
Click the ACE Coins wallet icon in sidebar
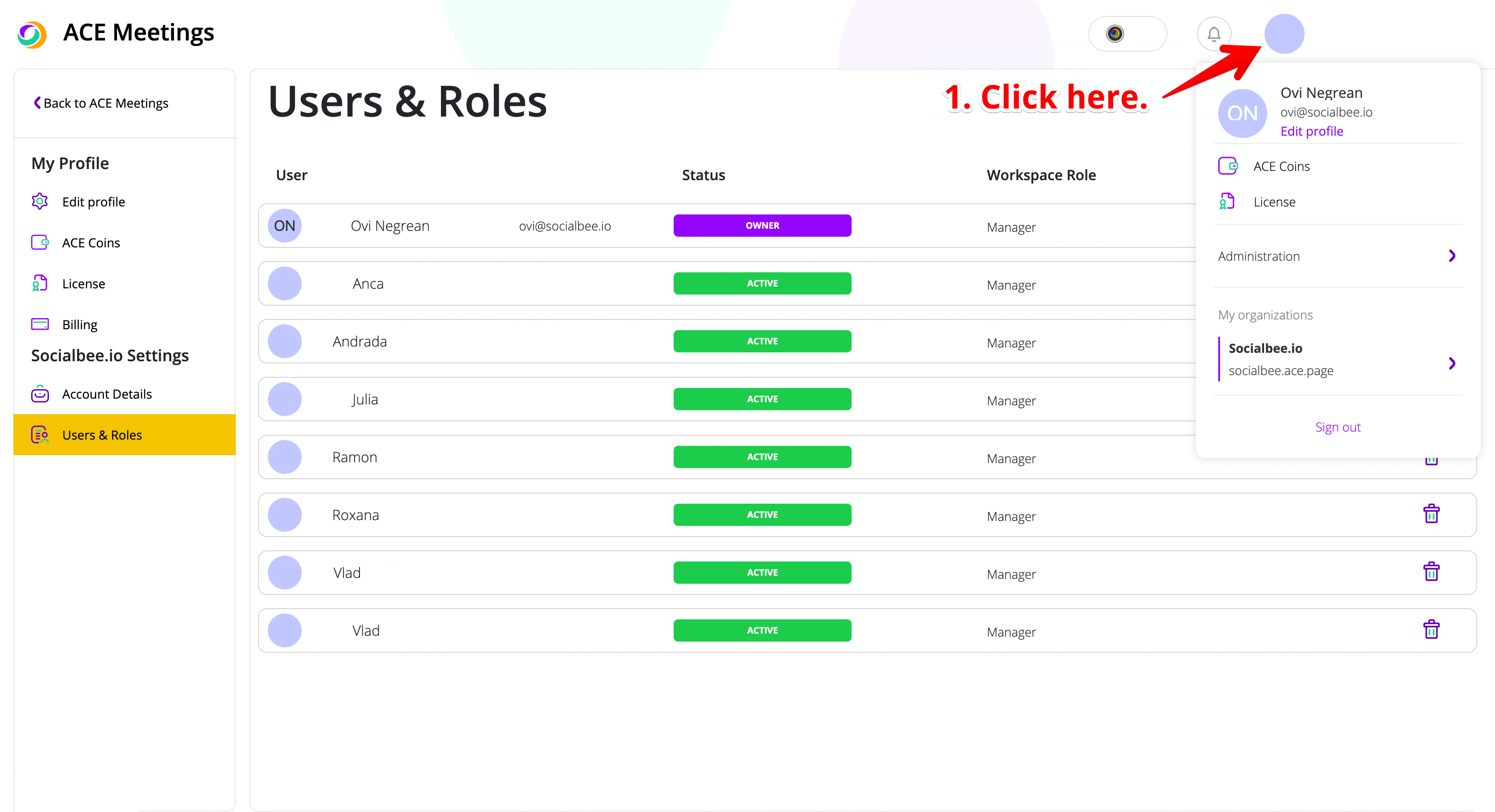[x=40, y=242]
